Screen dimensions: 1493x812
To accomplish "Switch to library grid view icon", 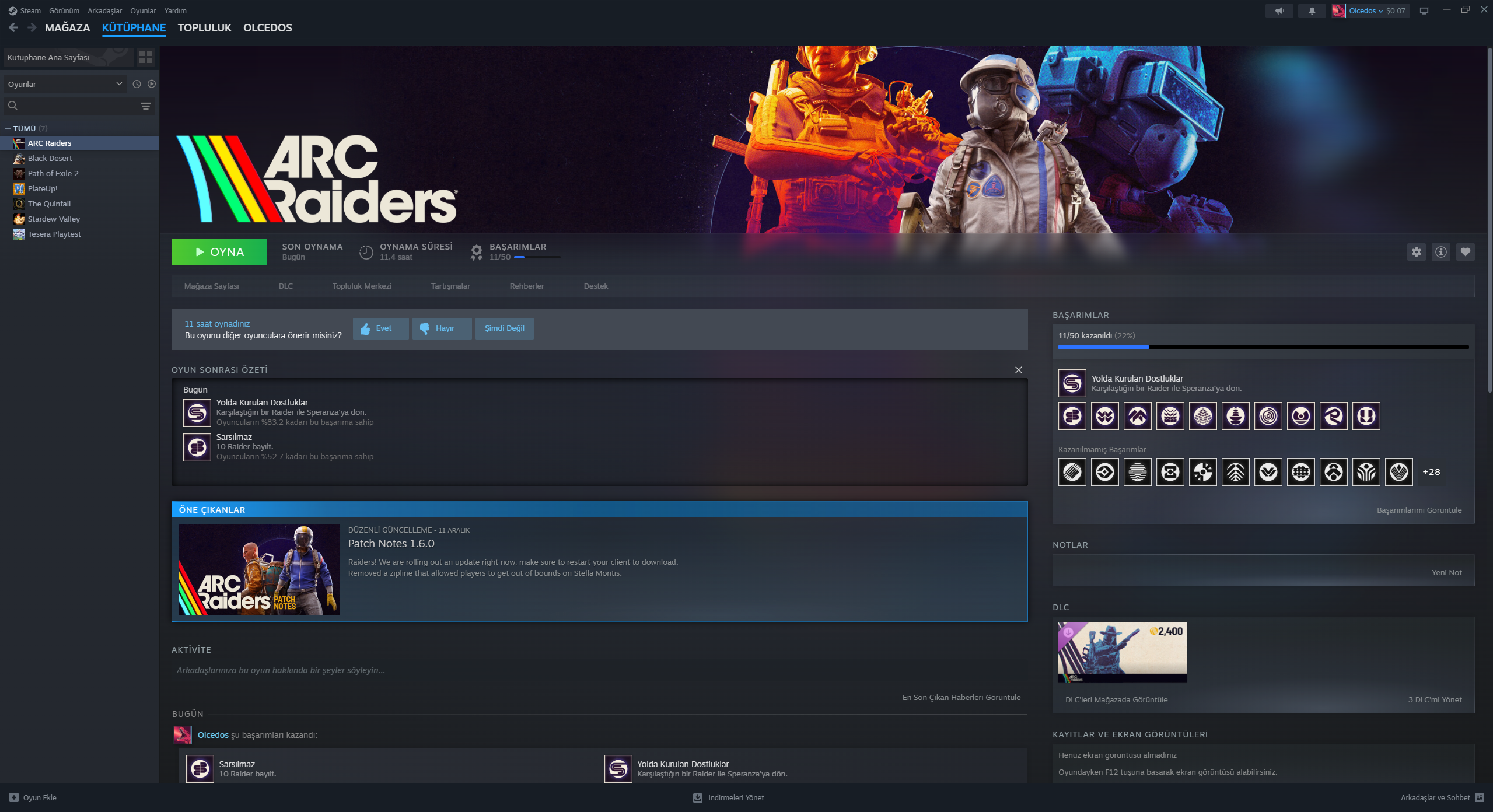I will point(145,57).
